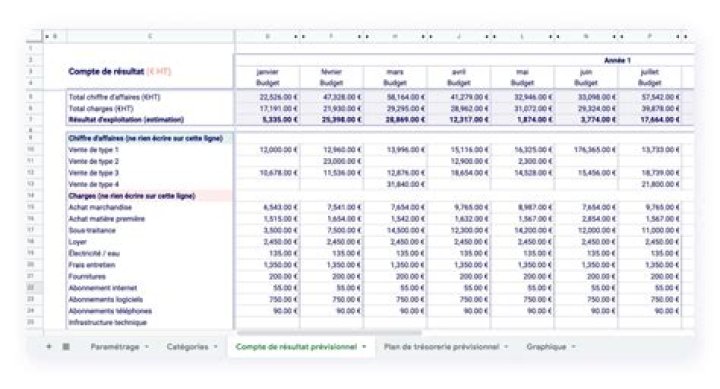Click the 'Fournitures' row label
720x389 pixels.
tap(87, 276)
